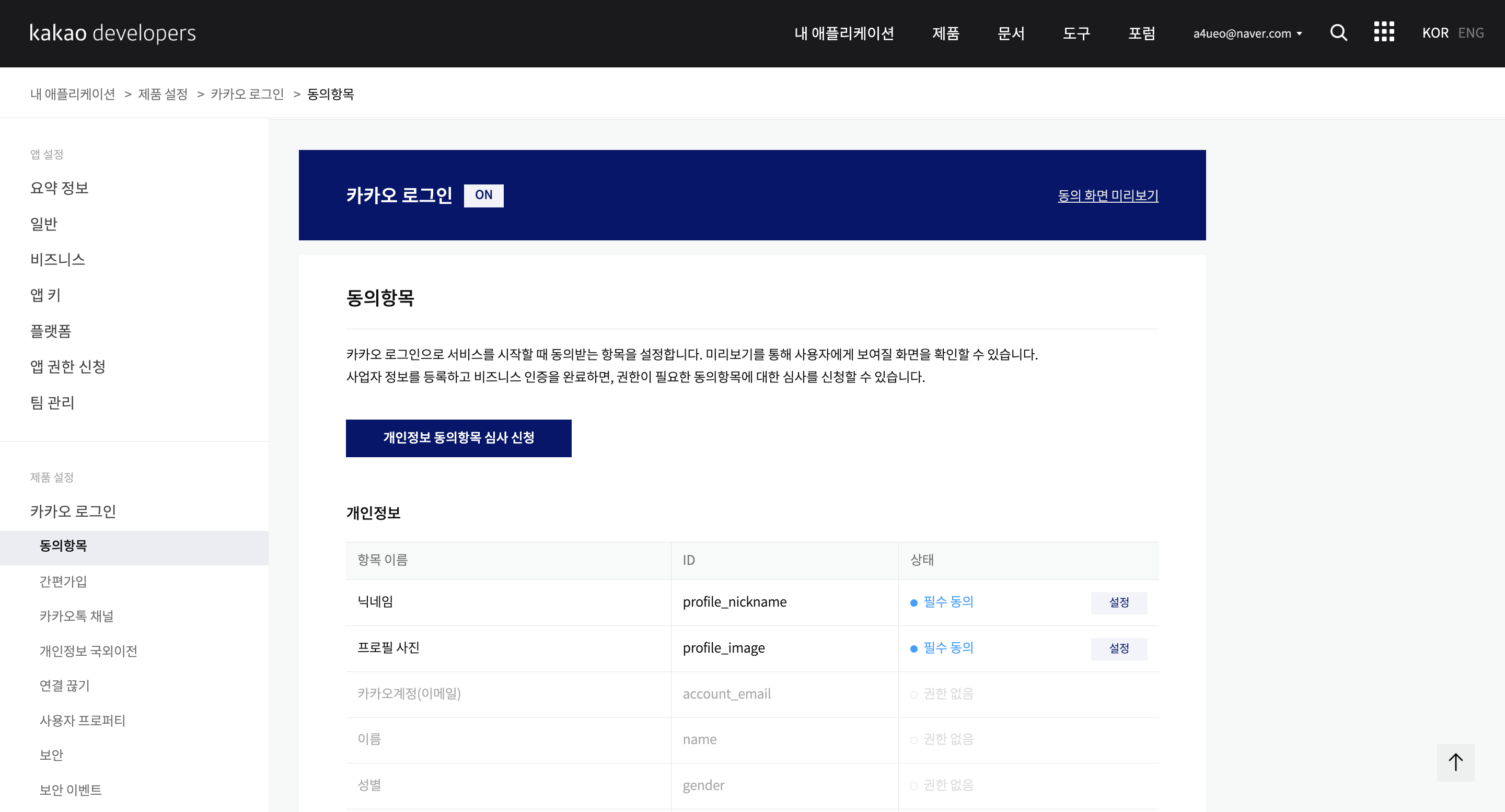Click 설정 for profile_nickname row
The height and width of the screenshot is (812, 1505).
(1119, 602)
